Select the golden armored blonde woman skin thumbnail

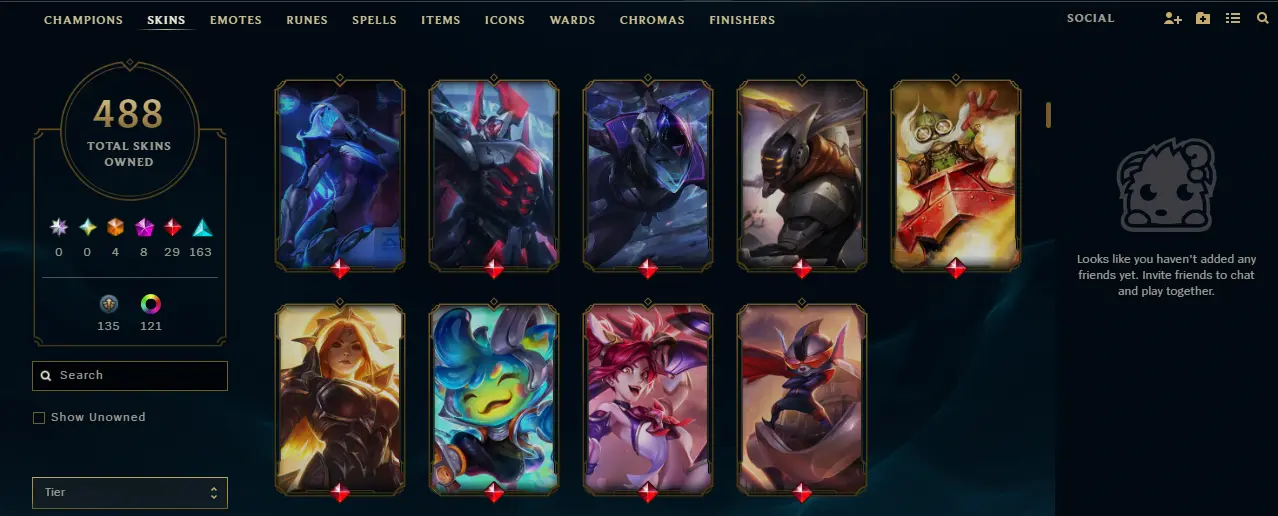pos(340,400)
